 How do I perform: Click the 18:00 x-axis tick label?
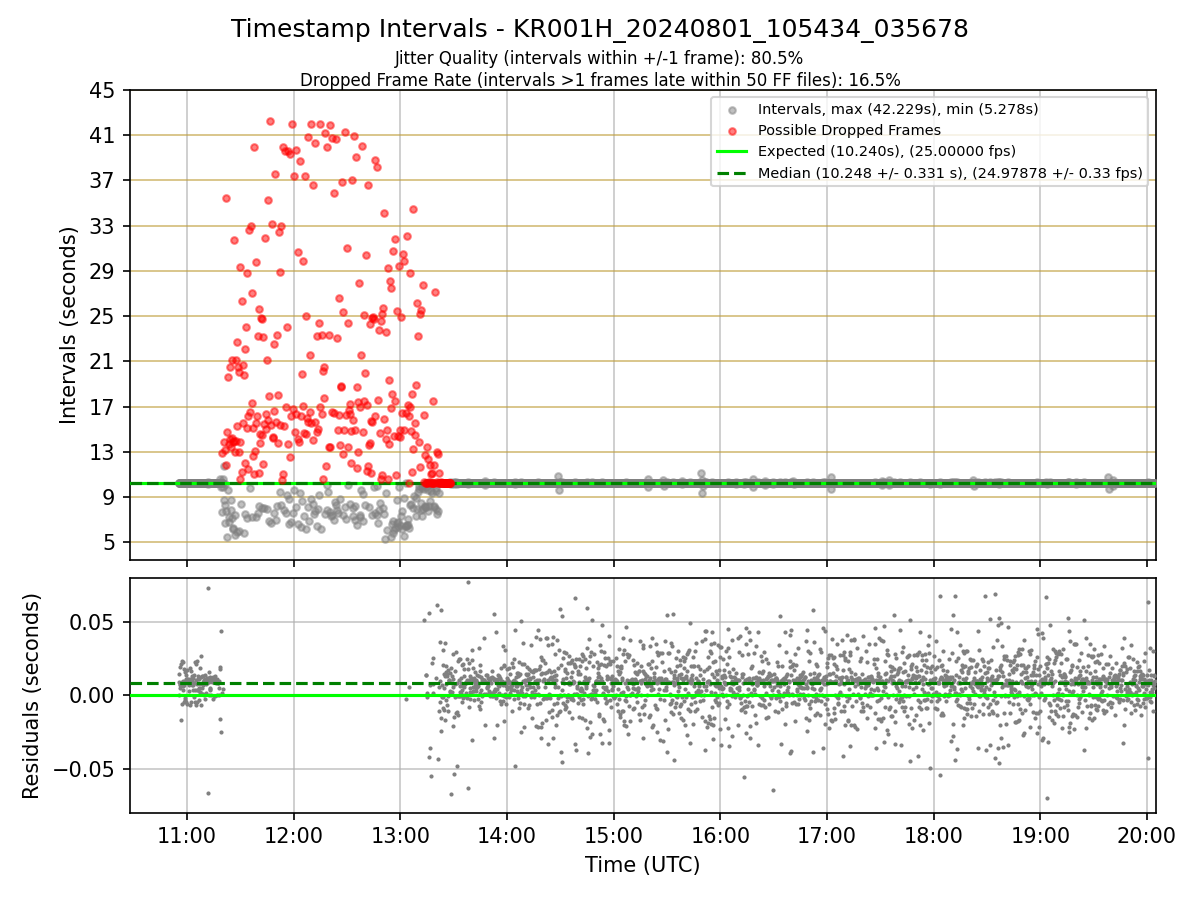(x=933, y=835)
